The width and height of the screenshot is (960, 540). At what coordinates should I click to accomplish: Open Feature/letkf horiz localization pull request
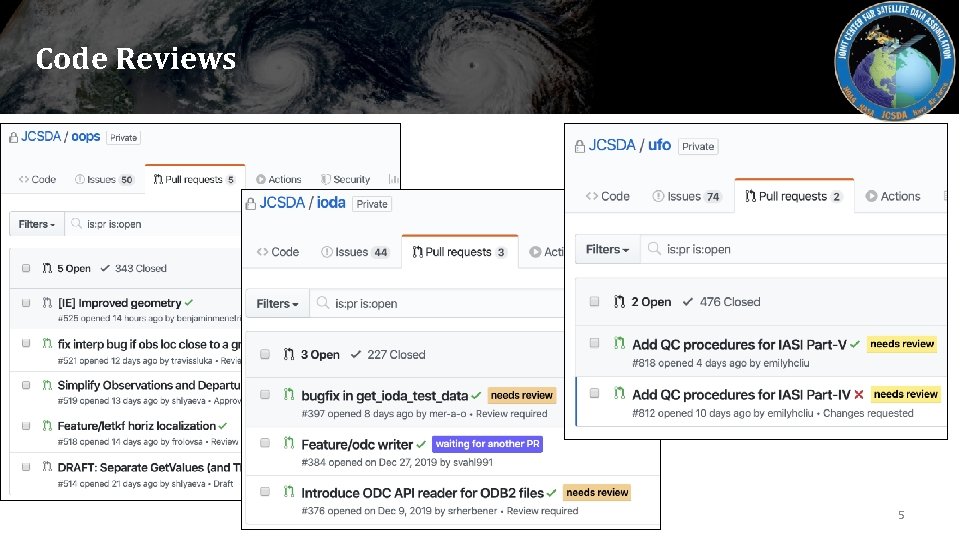137,426
